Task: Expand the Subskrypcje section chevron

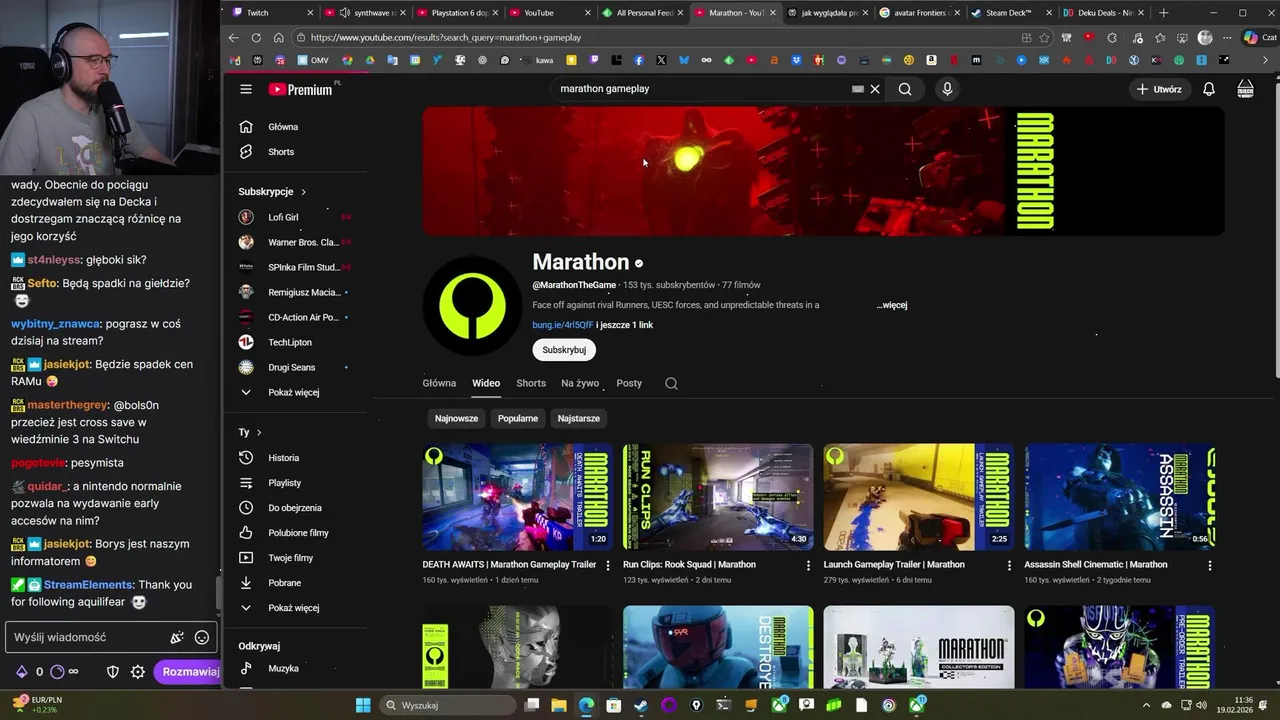Action: [303, 192]
